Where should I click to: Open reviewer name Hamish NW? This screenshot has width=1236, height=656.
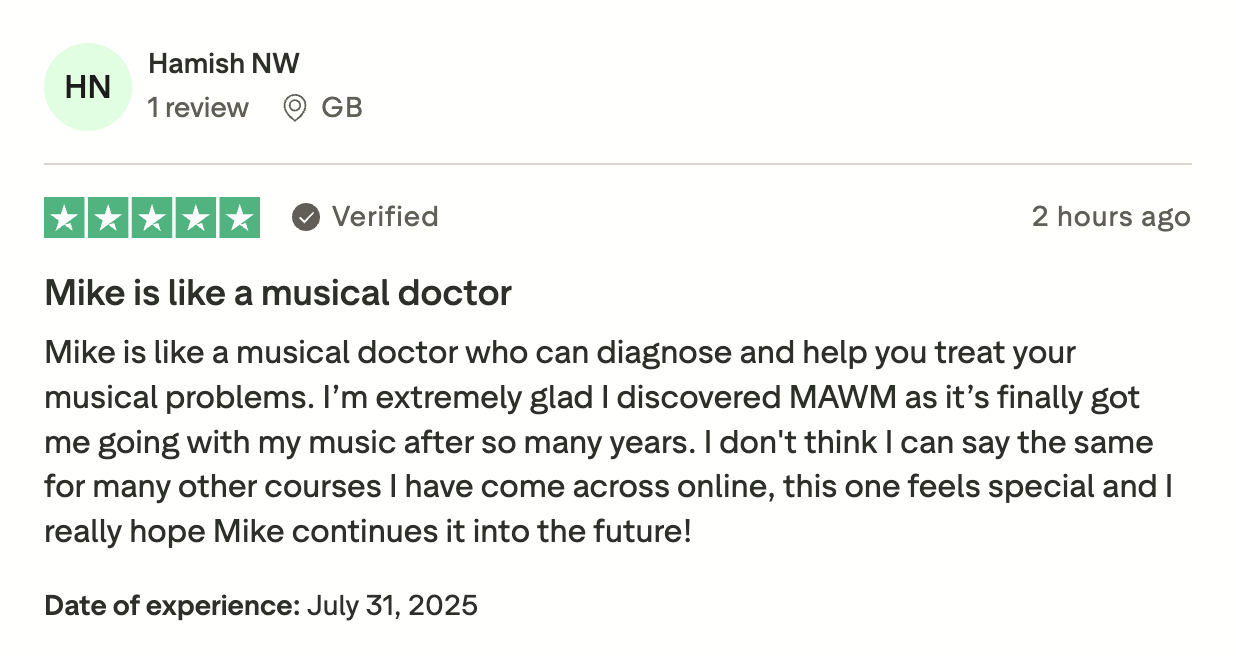tap(223, 64)
